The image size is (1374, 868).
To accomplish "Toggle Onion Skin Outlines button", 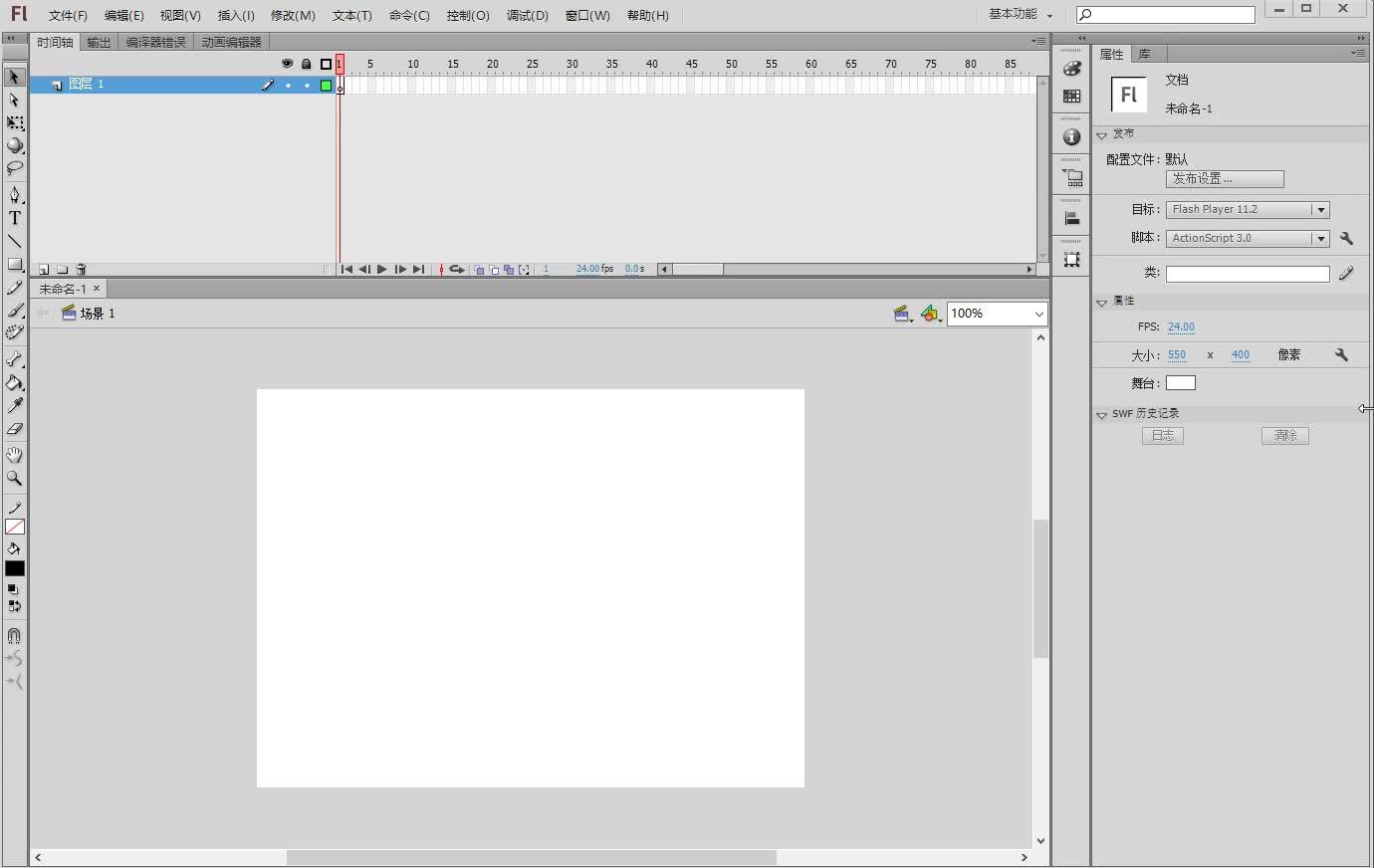I will click(x=494, y=269).
